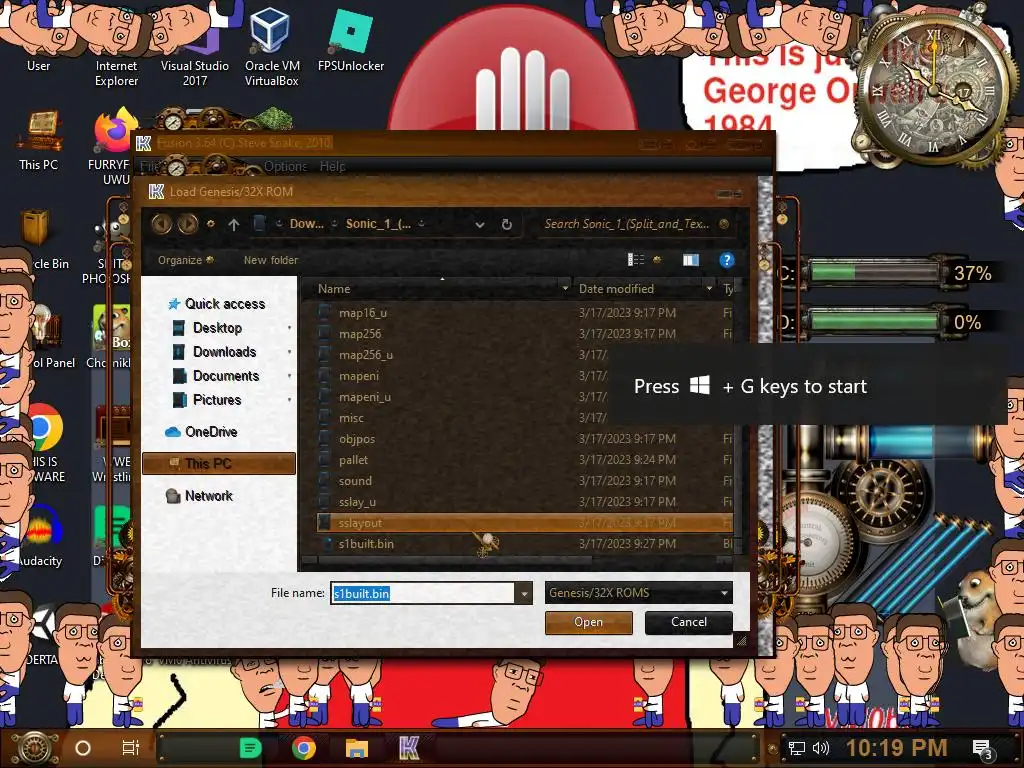Select Network in navigation pane
The image size is (1024, 768).
pos(208,496)
